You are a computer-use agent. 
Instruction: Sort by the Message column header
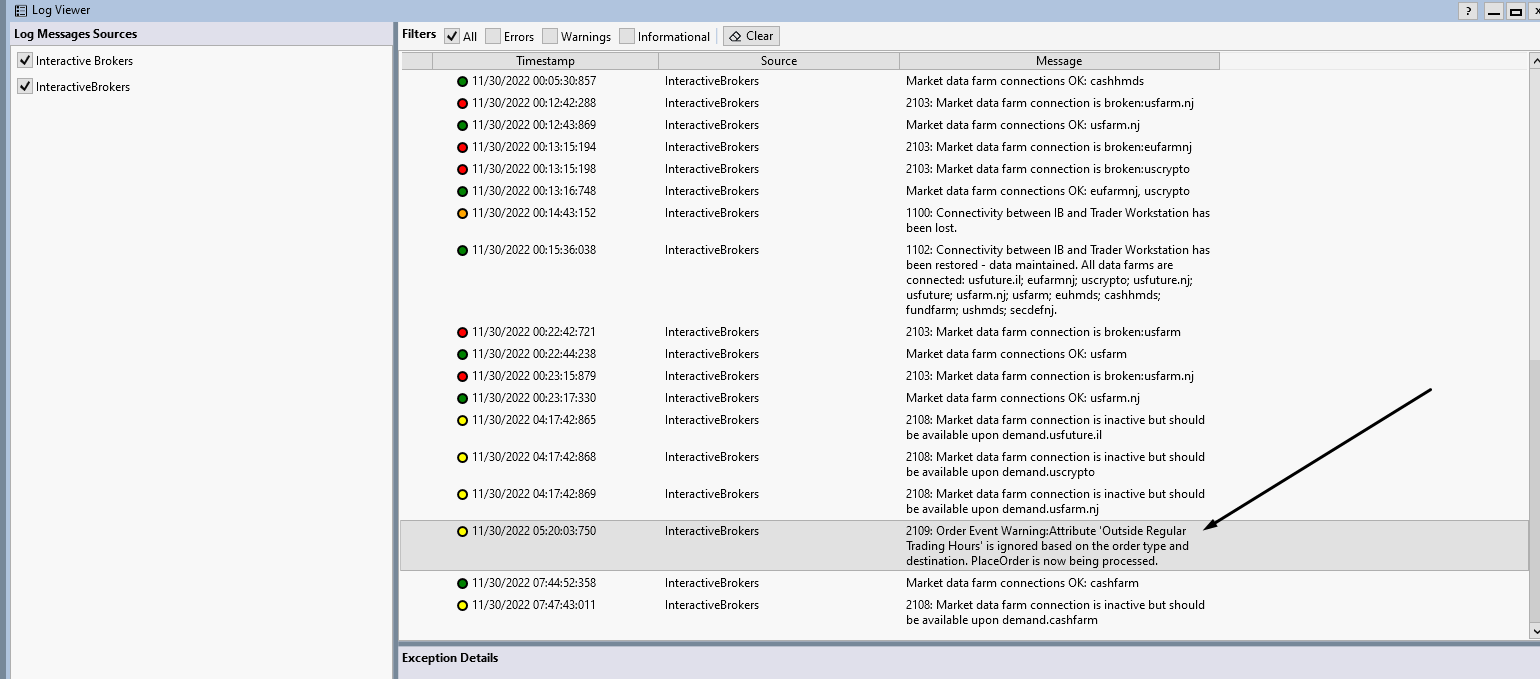coord(1059,61)
